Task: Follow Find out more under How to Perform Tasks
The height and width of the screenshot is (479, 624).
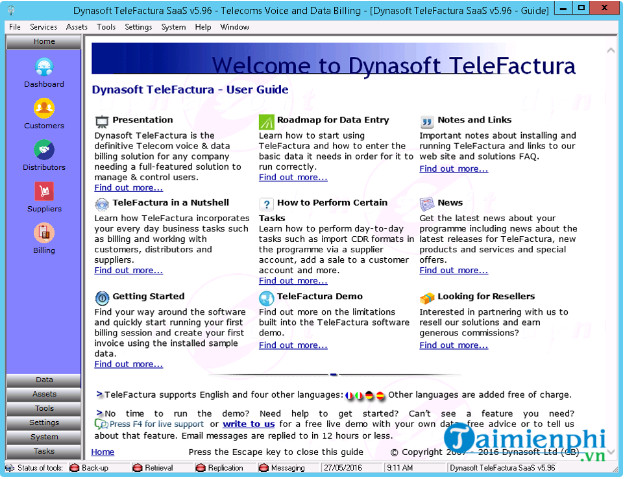Action: coord(293,281)
